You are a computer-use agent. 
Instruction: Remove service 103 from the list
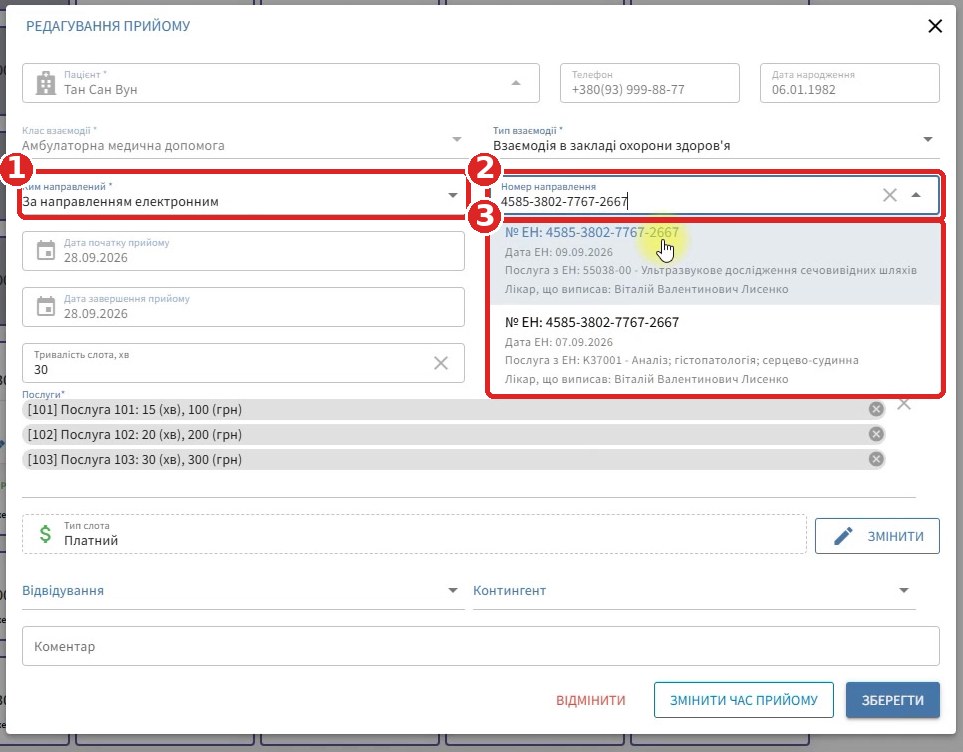click(x=876, y=459)
